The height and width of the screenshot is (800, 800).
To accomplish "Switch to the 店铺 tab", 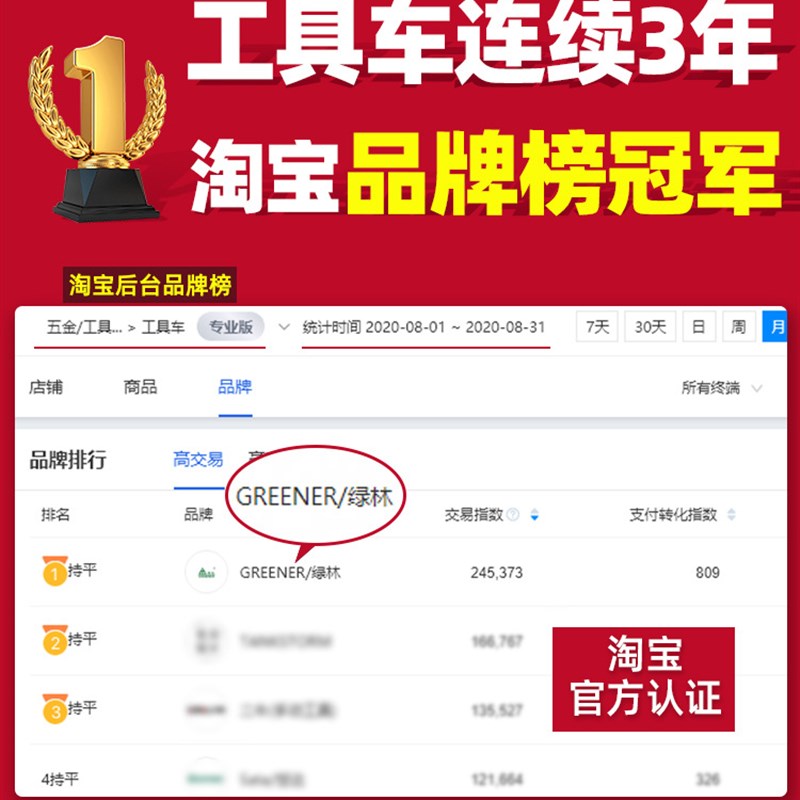I will [46, 387].
